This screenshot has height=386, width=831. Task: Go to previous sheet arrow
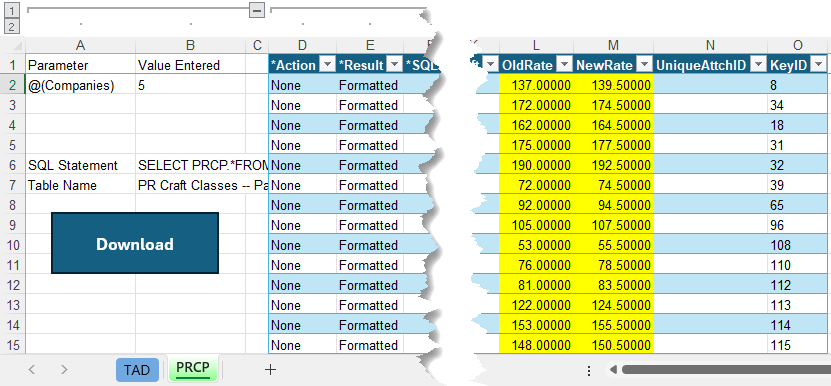click(32, 370)
